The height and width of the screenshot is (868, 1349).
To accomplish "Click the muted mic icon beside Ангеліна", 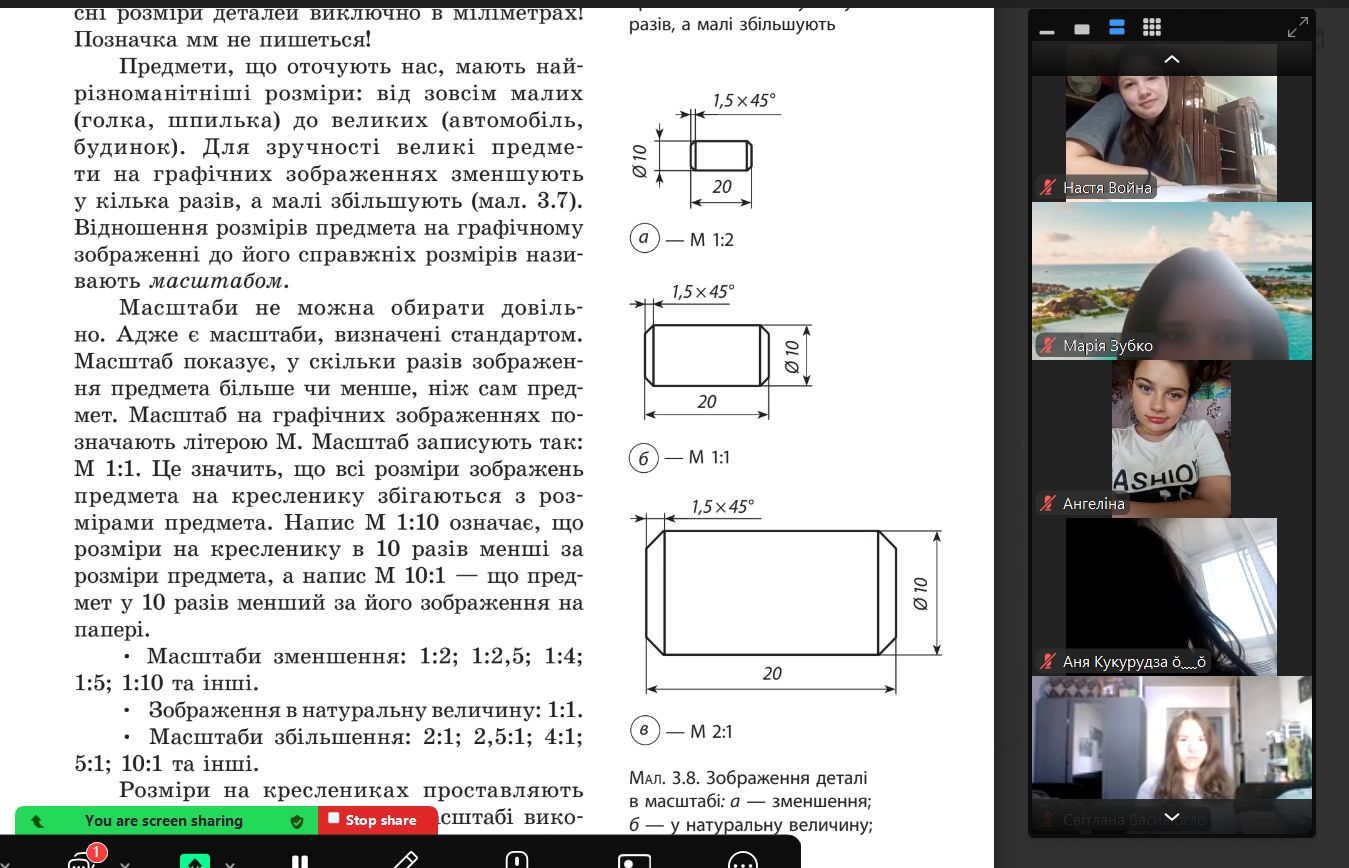I will (x=1048, y=504).
